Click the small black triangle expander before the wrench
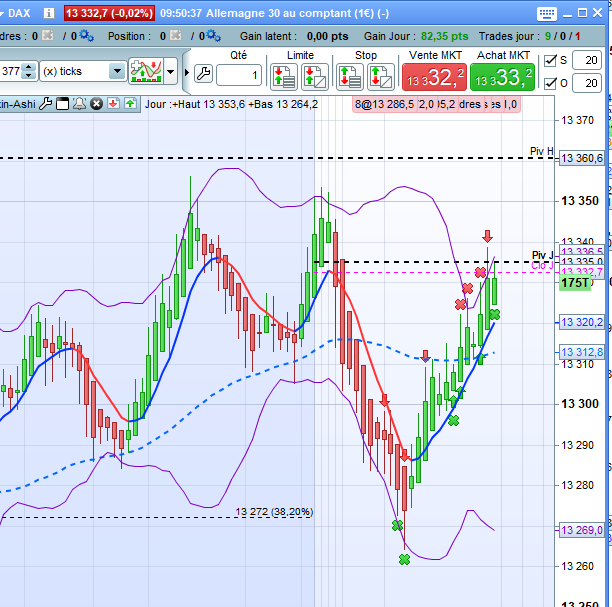Image resolution: width=612 pixels, height=607 pixels. pos(187,73)
